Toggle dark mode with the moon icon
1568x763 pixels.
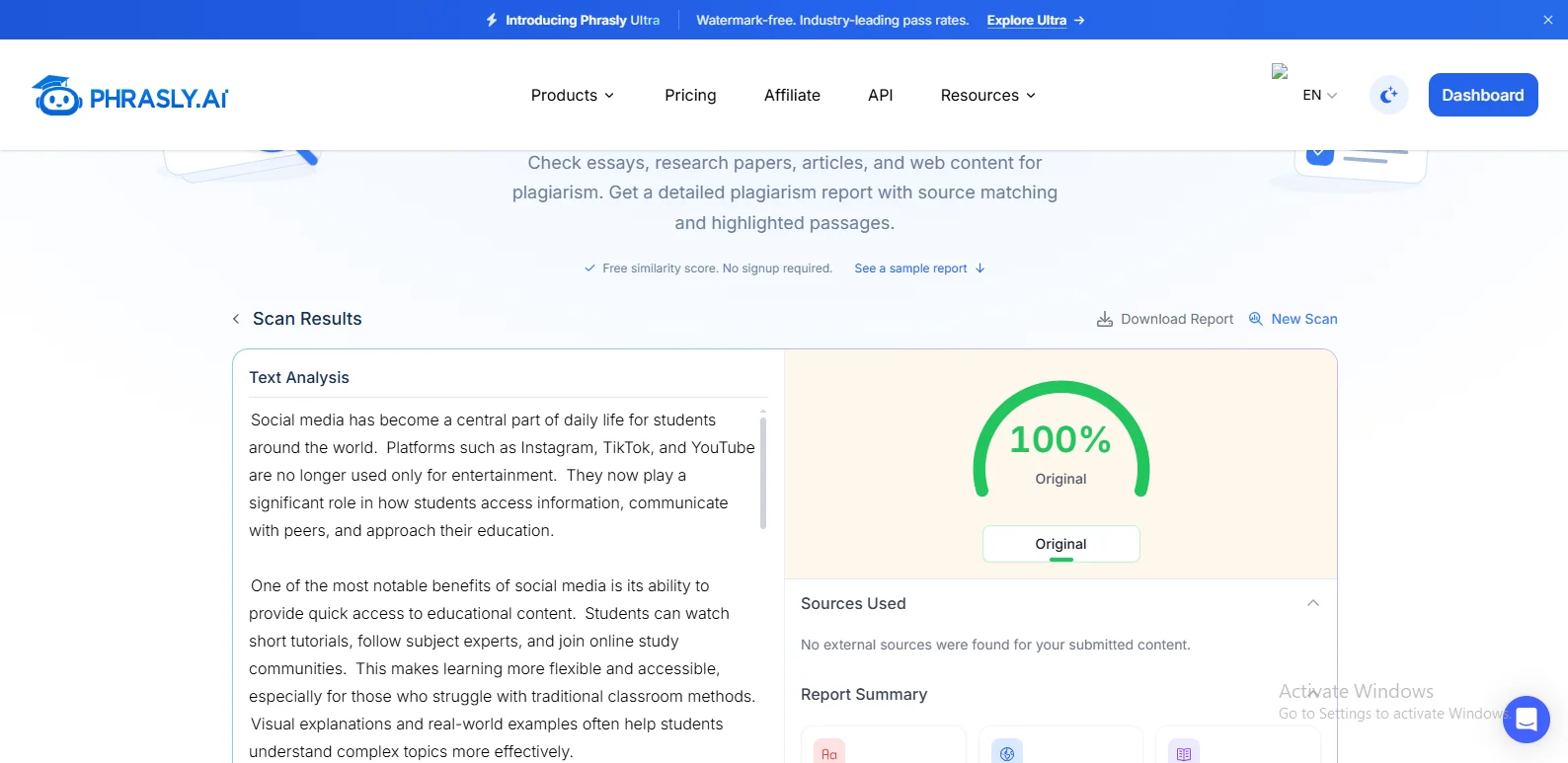[1389, 95]
